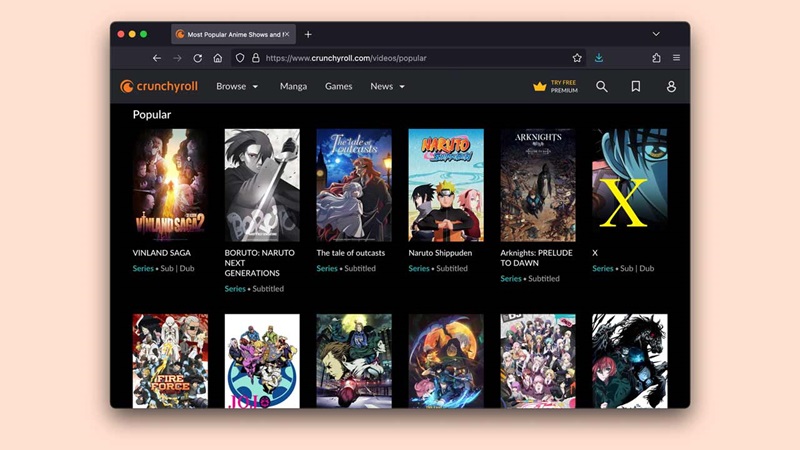Open the Firefox downloads arrow icon
800x450 pixels.
pyautogui.click(x=599, y=58)
